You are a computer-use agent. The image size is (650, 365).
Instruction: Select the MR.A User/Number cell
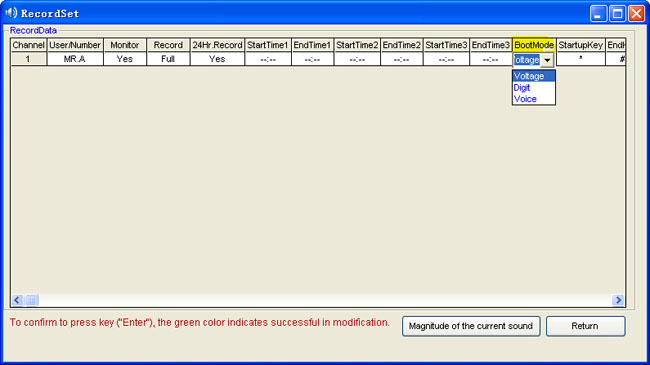[x=75, y=59]
